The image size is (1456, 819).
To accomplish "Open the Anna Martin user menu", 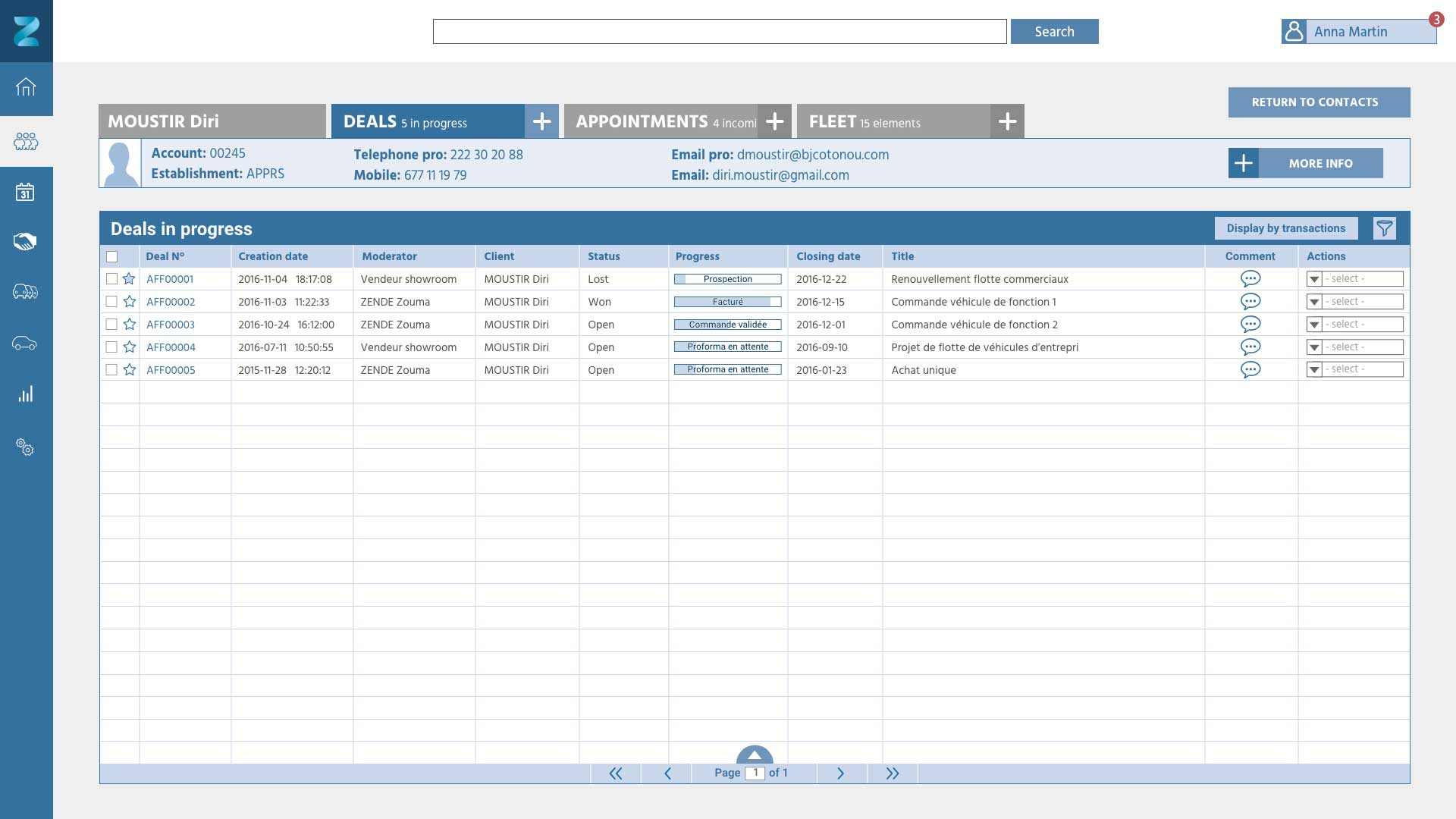I will click(1358, 31).
